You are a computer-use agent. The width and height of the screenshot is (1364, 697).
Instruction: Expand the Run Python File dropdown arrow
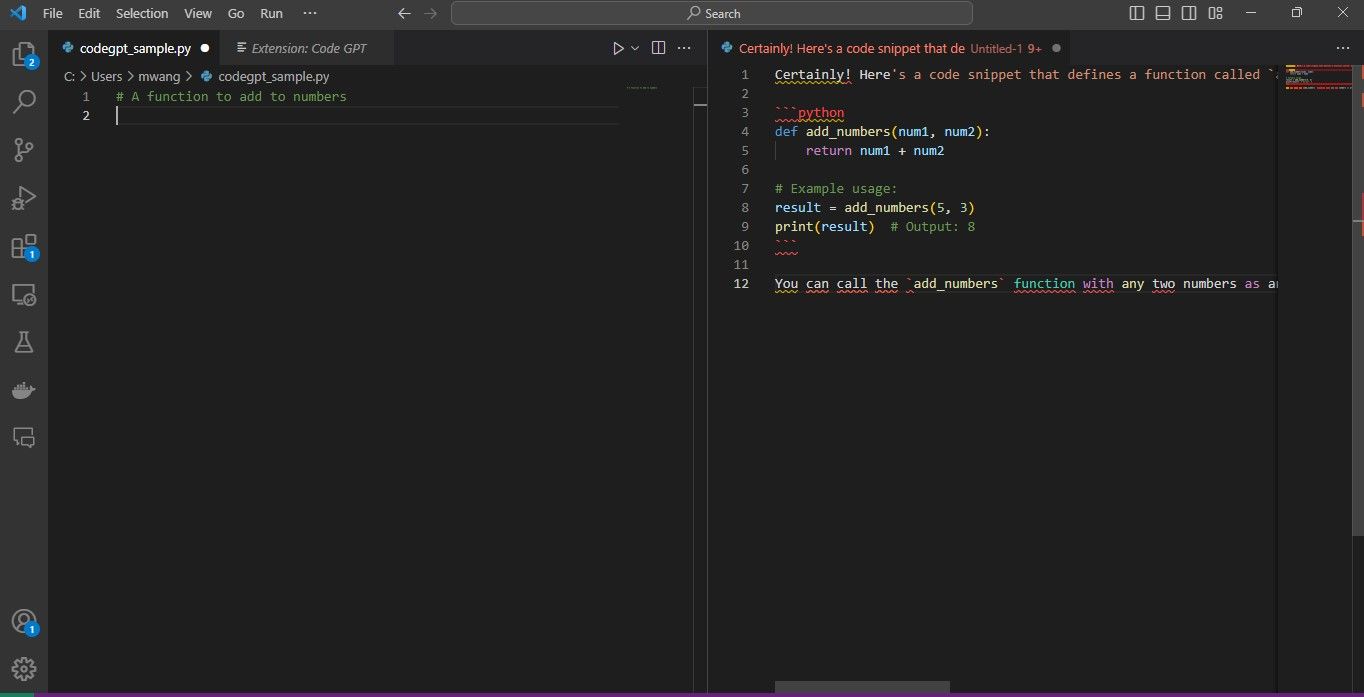tap(635, 47)
